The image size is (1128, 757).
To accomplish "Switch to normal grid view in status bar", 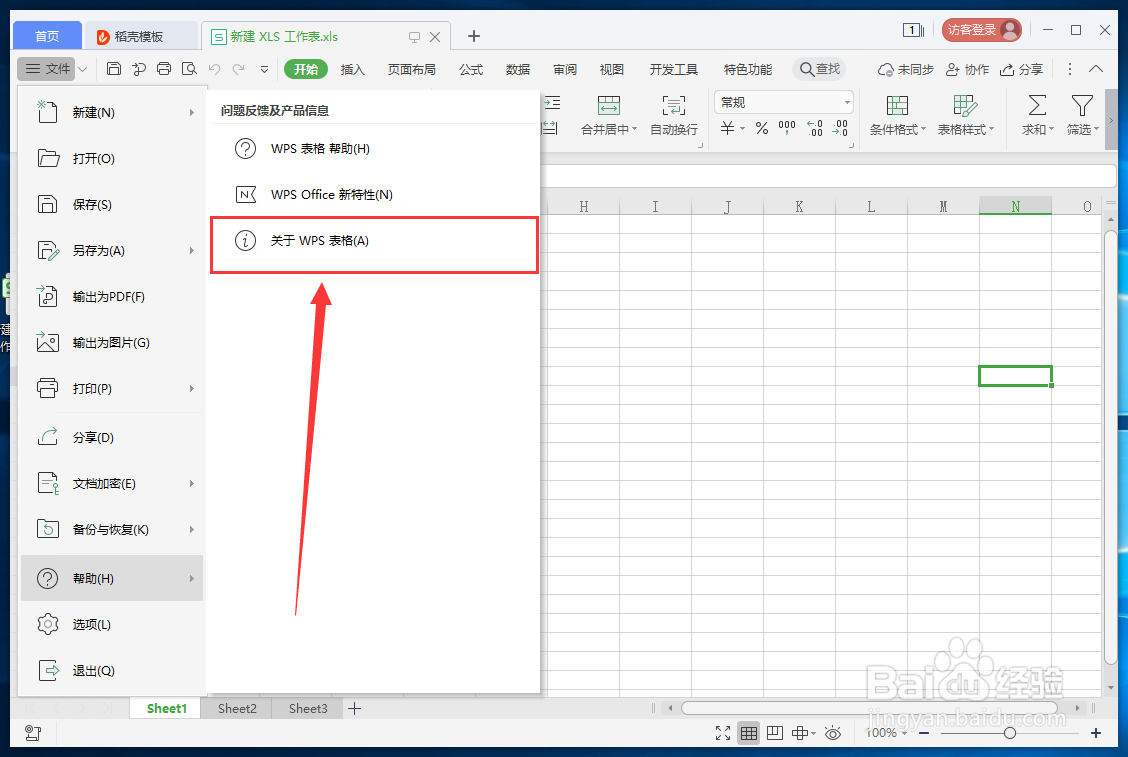I will point(749,733).
